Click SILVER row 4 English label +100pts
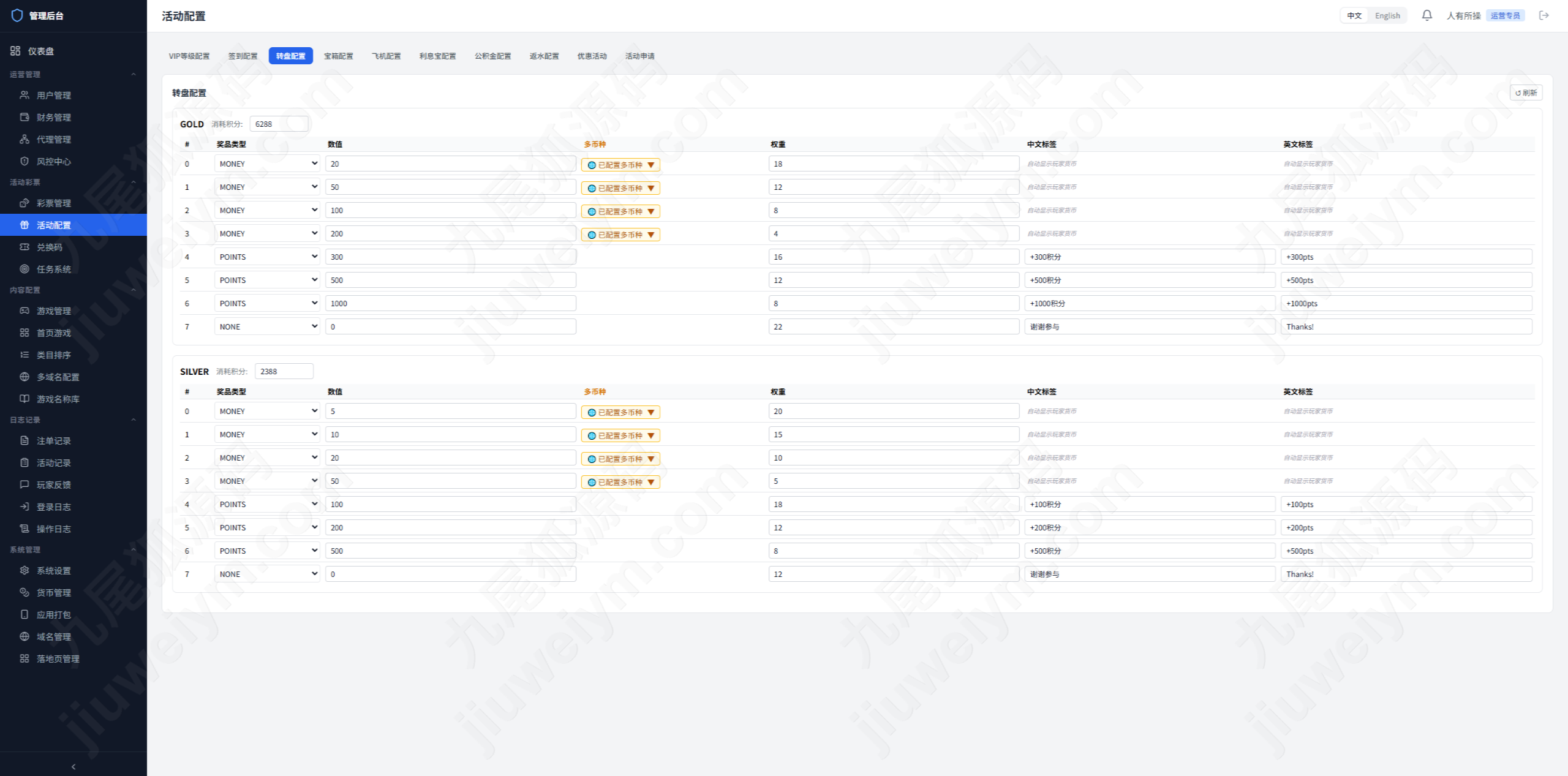 (x=1406, y=504)
